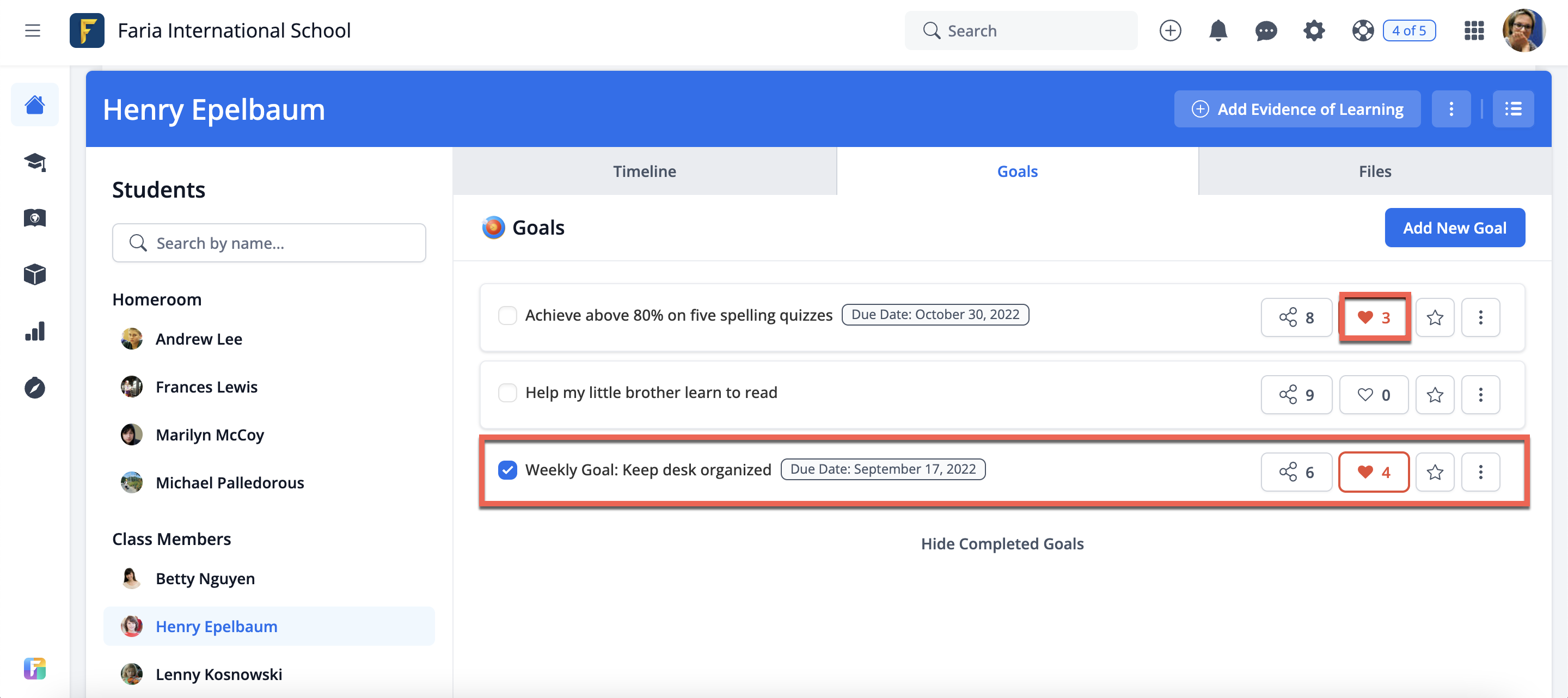Screen dimensions: 1568x698
Task: Click the Goals target icon
Action: click(x=493, y=228)
